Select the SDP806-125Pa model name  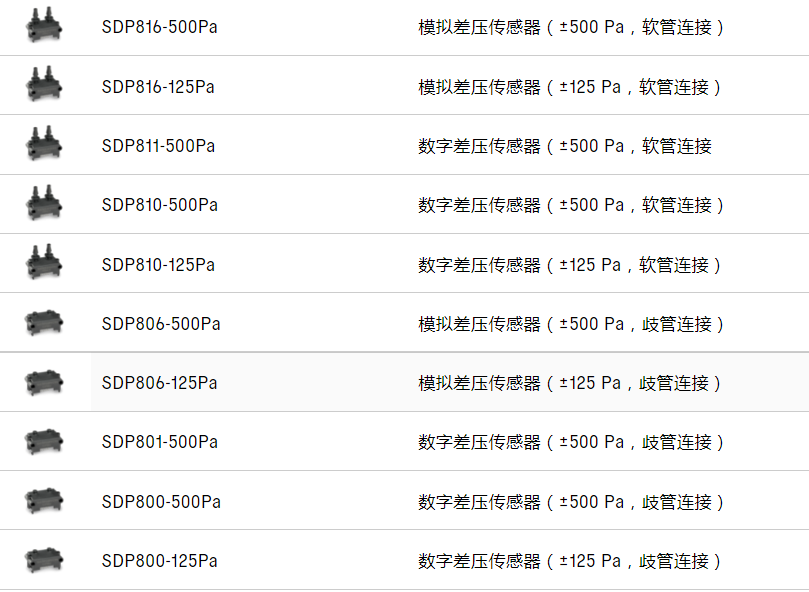point(159,383)
